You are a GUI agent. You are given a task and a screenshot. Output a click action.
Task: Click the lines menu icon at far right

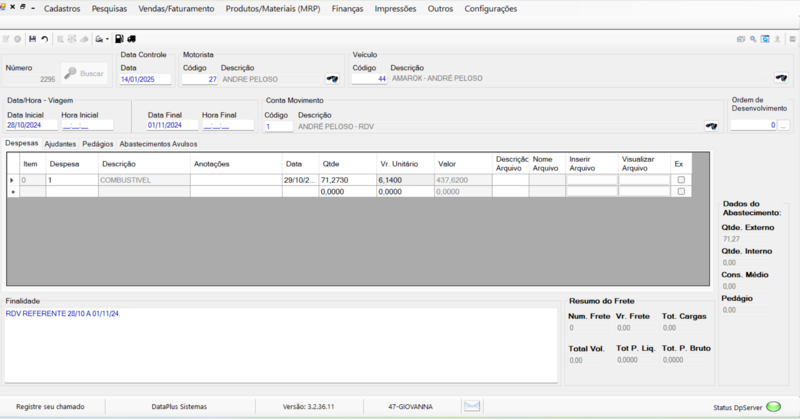[x=792, y=39]
